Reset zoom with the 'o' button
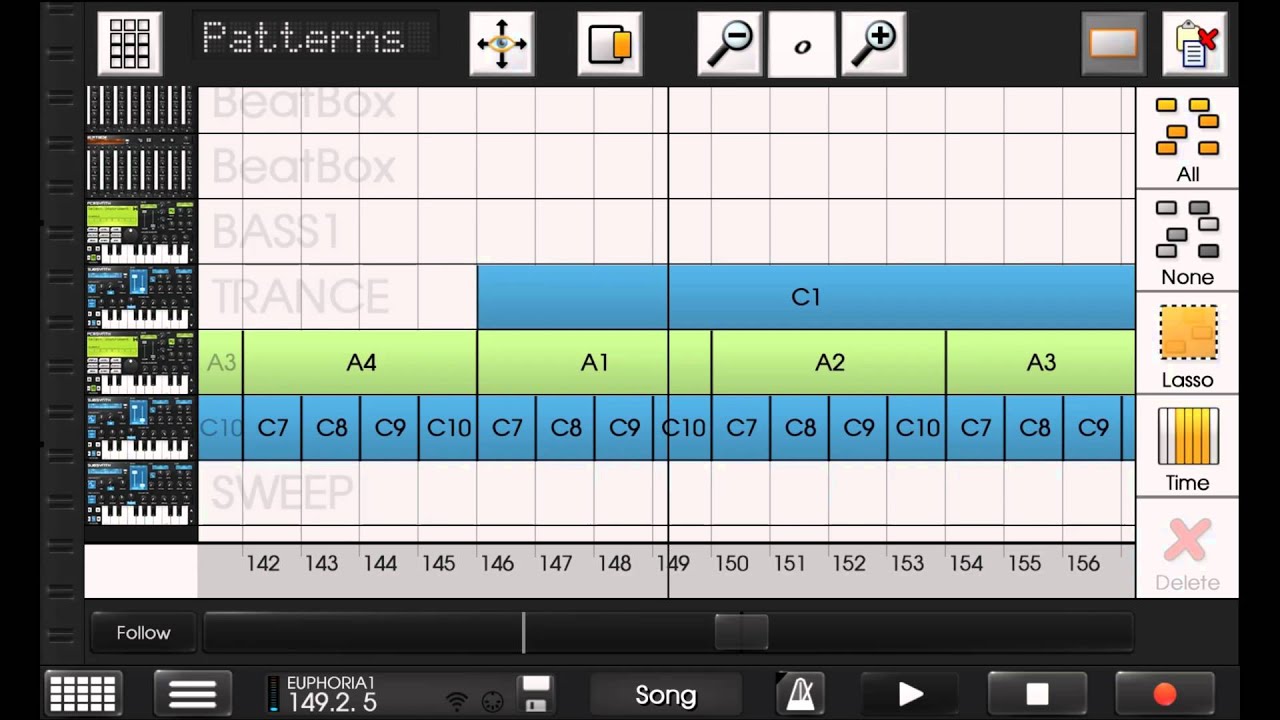The image size is (1280, 720). pyautogui.click(x=802, y=43)
